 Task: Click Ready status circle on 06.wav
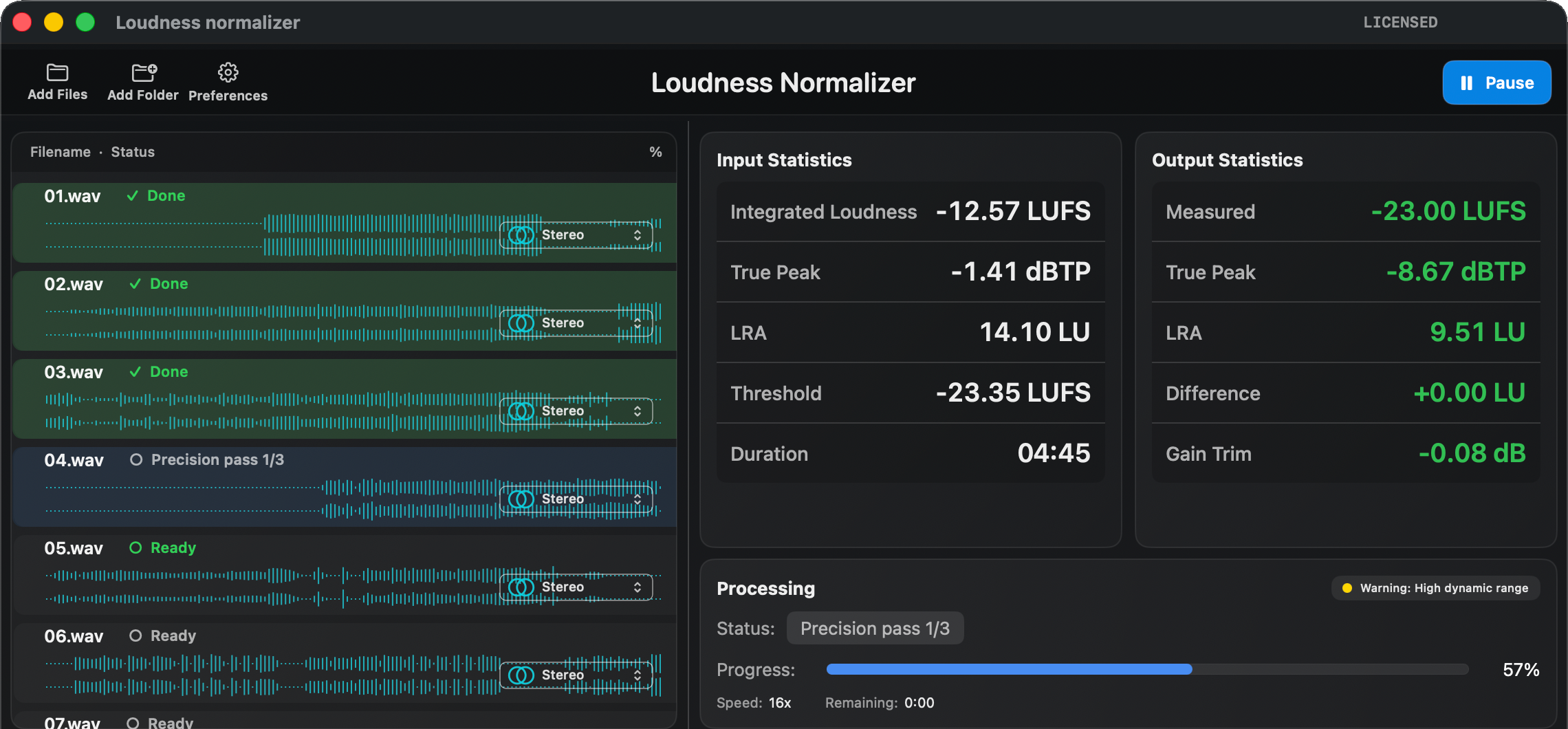point(135,635)
